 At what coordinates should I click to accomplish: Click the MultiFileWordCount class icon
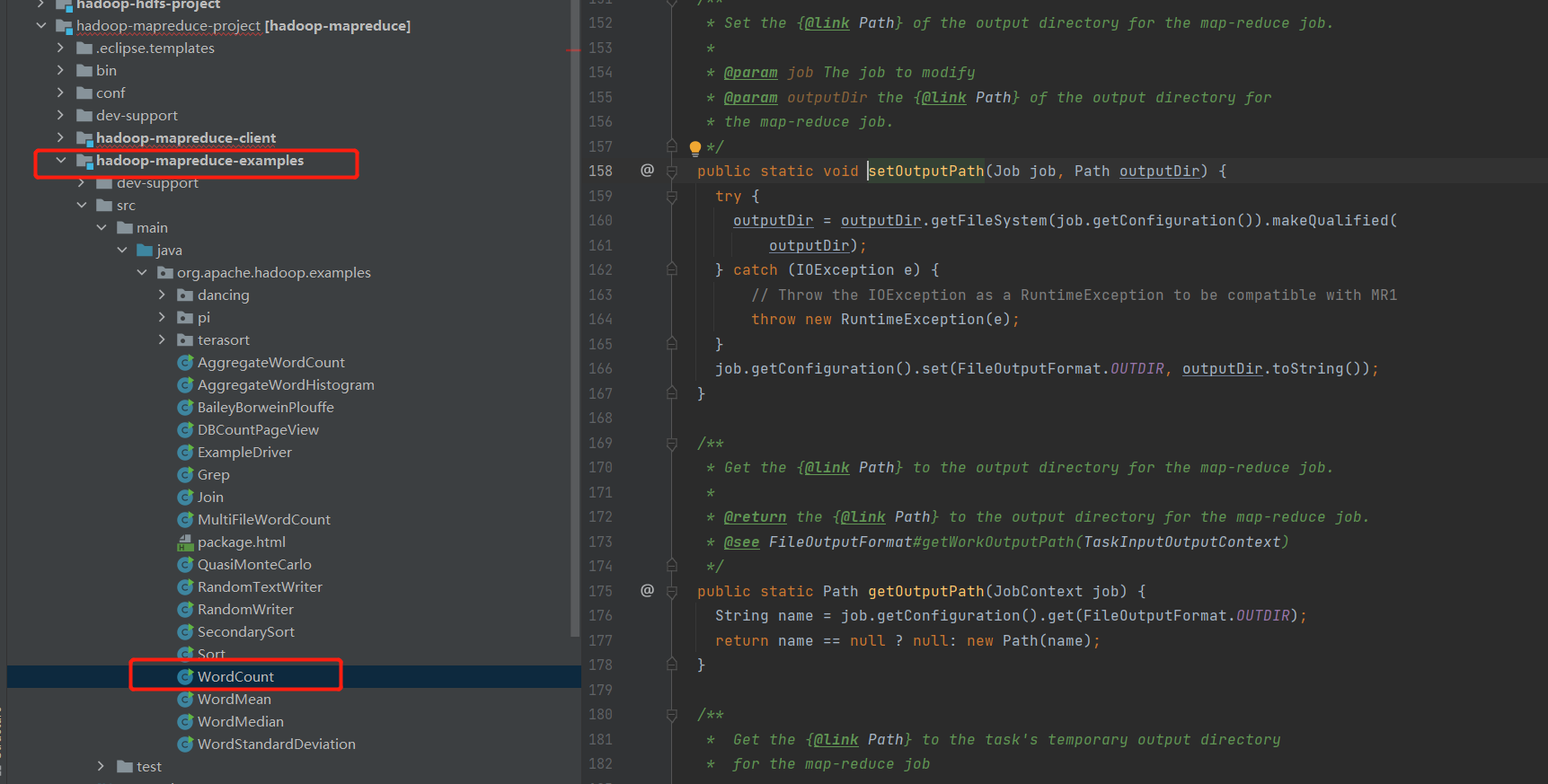(185, 520)
